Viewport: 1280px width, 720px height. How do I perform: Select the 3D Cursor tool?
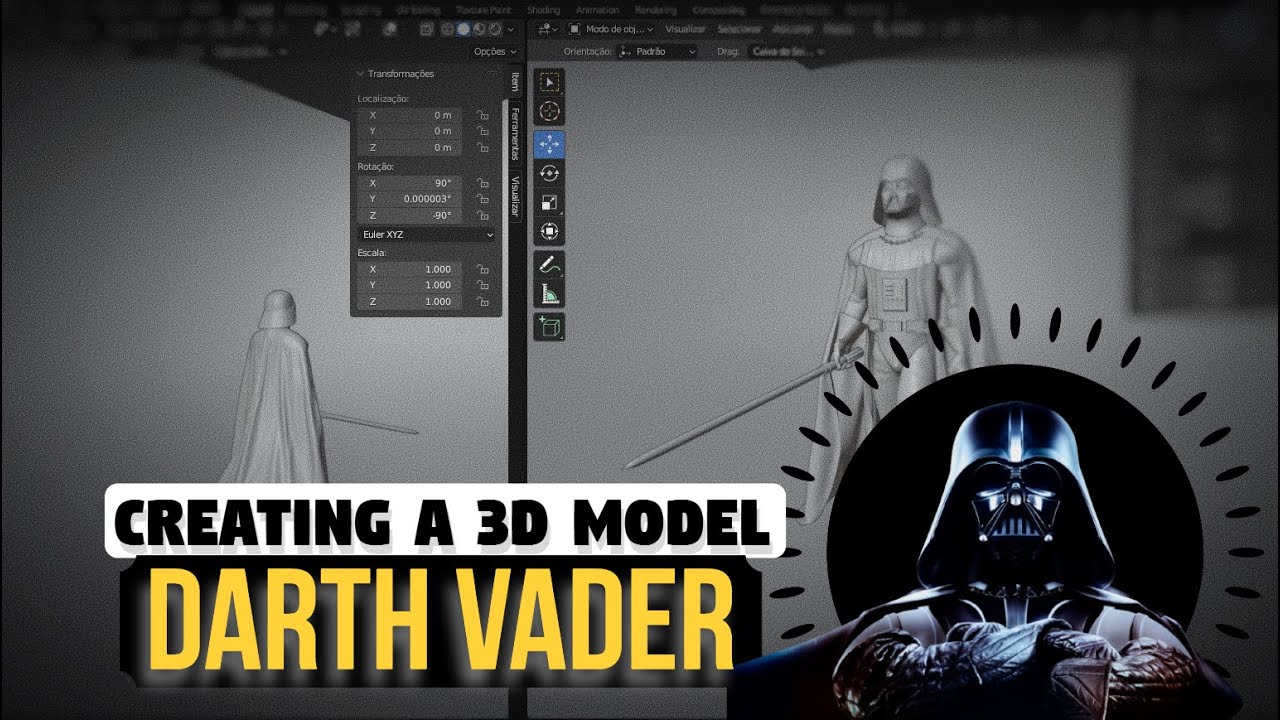[x=549, y=112]
